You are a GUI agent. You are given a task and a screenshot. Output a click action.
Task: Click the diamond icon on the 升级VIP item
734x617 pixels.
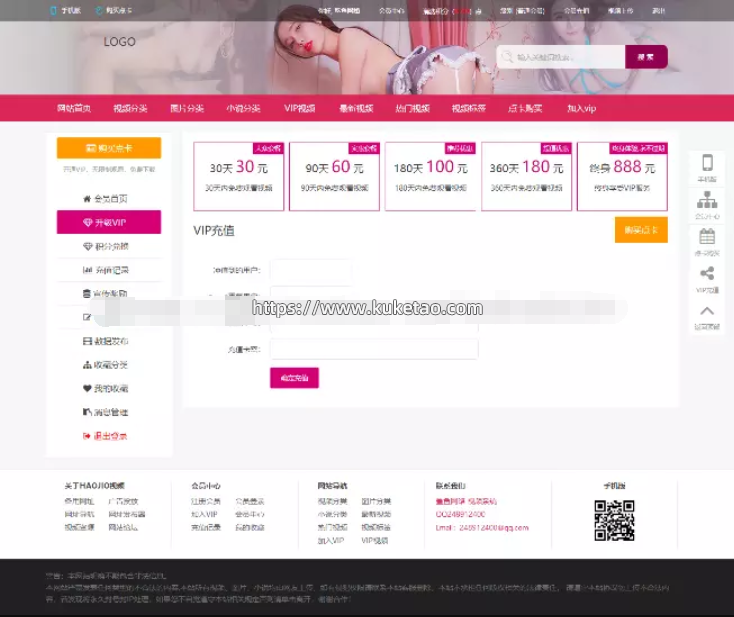pyautogui.click(x=88, y=222)
